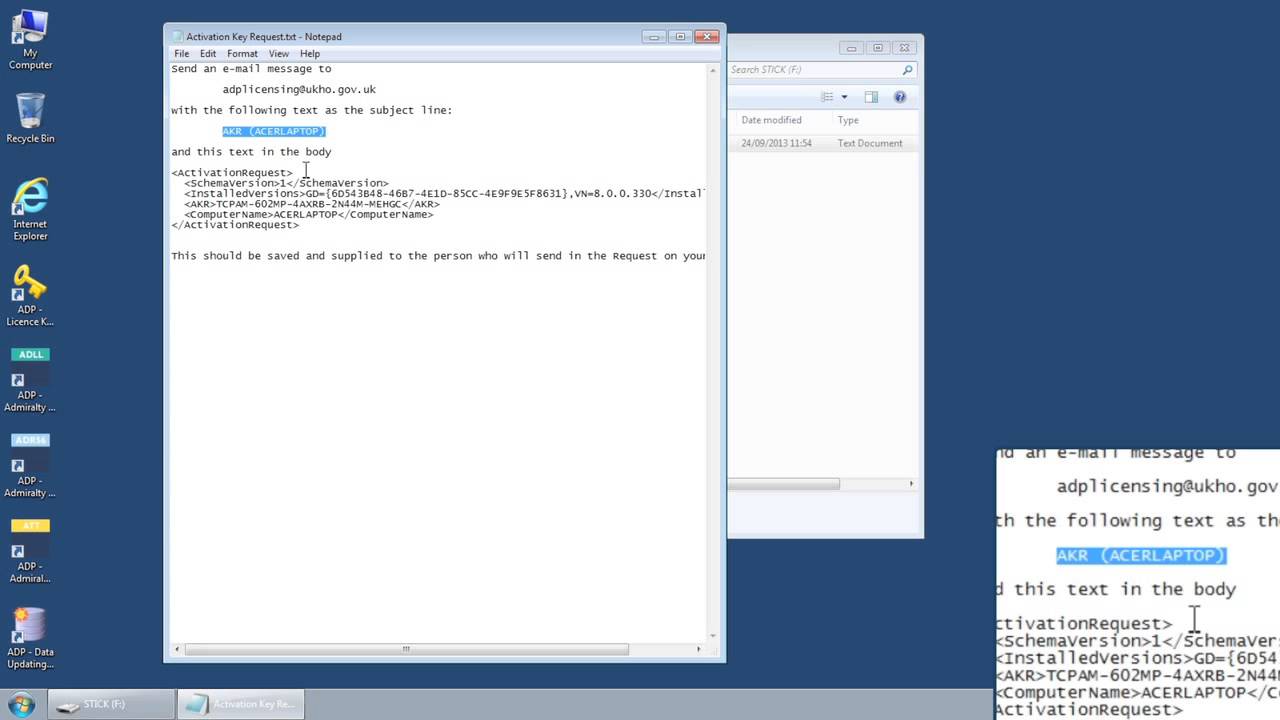Click the 'Send an e-mail message to' line
The height and width of the screenshot is (720, 1280).
click(x=251, y=69)
